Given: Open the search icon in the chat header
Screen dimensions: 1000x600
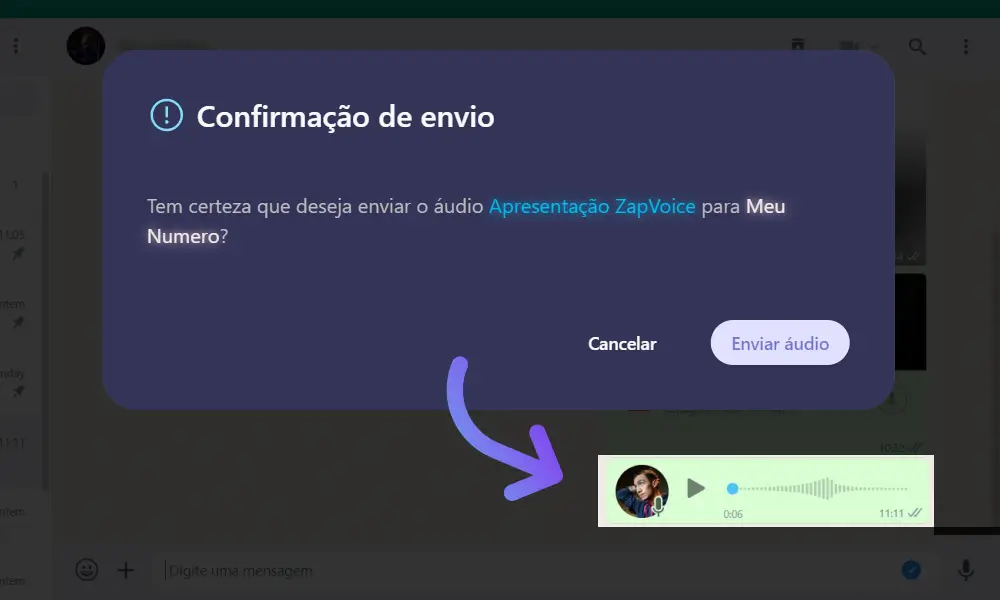Looking at the screenshot, I should (x=917, y=47).
